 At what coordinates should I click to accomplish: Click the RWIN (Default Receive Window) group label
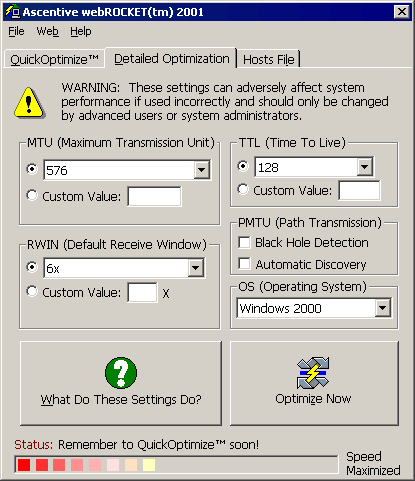(117, 245)
